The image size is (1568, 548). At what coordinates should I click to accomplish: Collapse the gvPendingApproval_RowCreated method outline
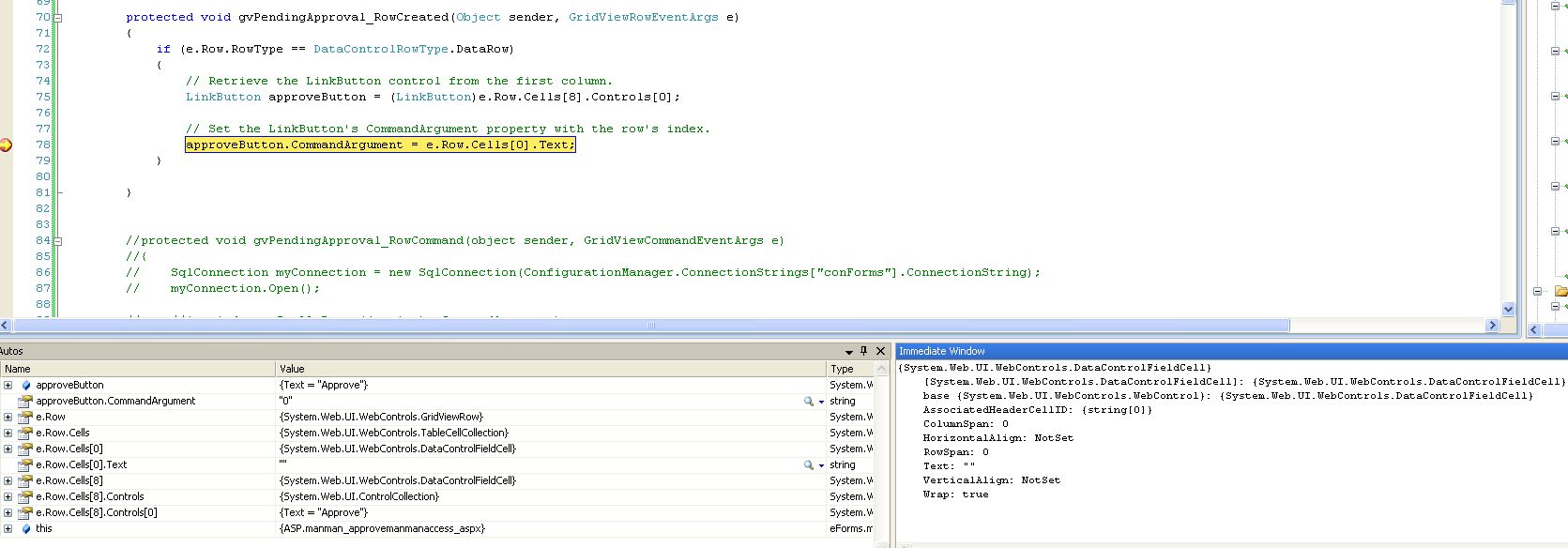tap(58, 18)
